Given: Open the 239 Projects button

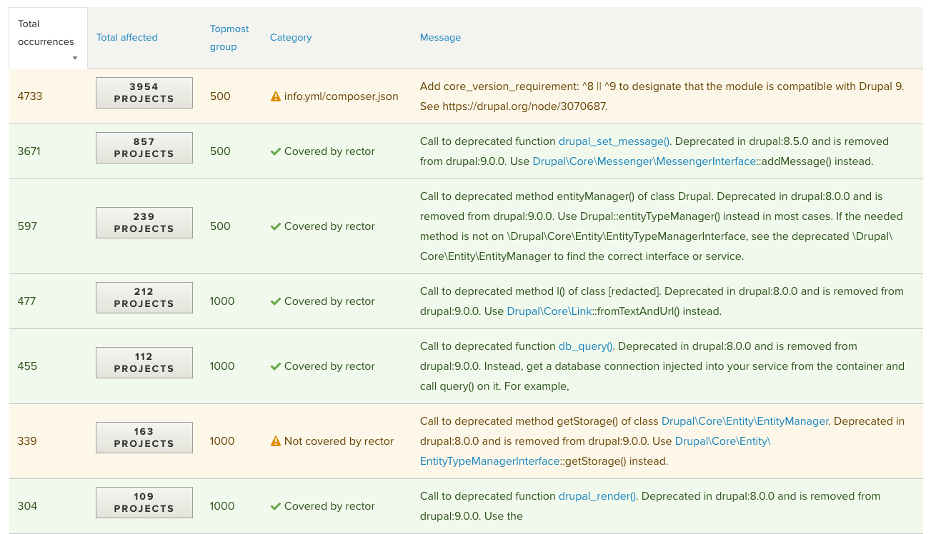Looking at the screenshot, I should click(x=144, y=223).
